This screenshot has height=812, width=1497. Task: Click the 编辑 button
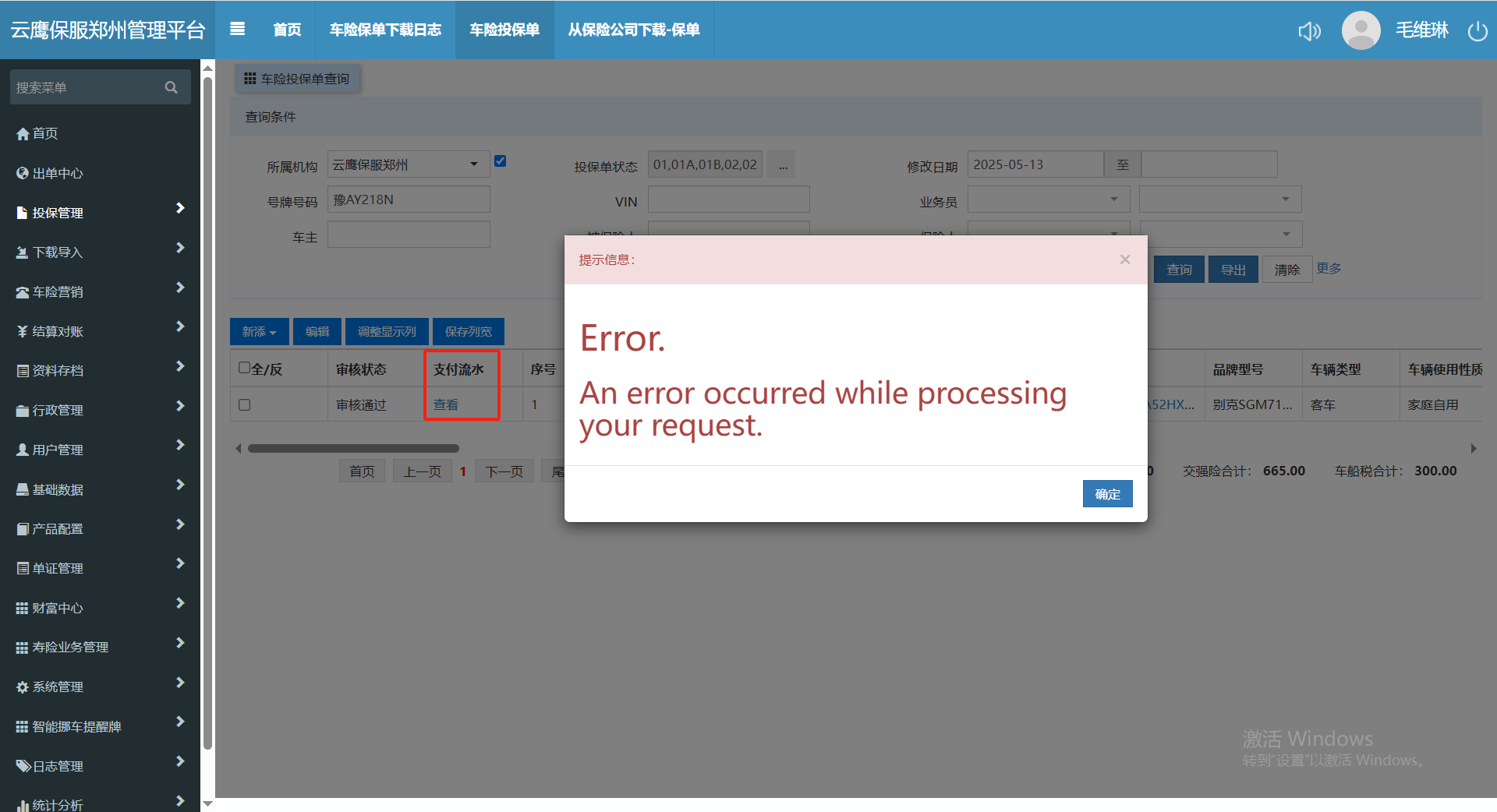point(317,332)
